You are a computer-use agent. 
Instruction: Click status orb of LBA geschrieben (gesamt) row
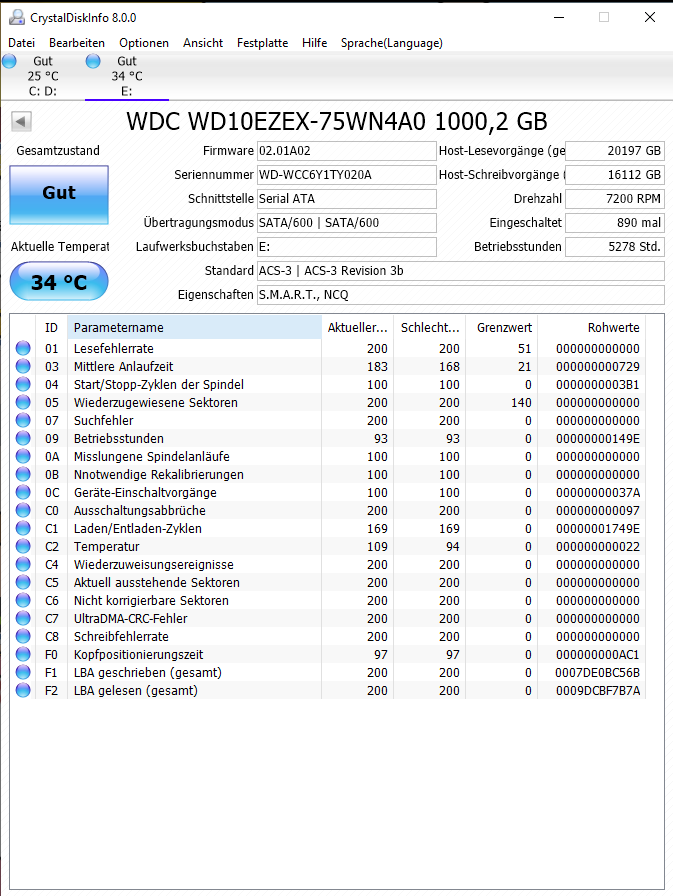[23, 672]
